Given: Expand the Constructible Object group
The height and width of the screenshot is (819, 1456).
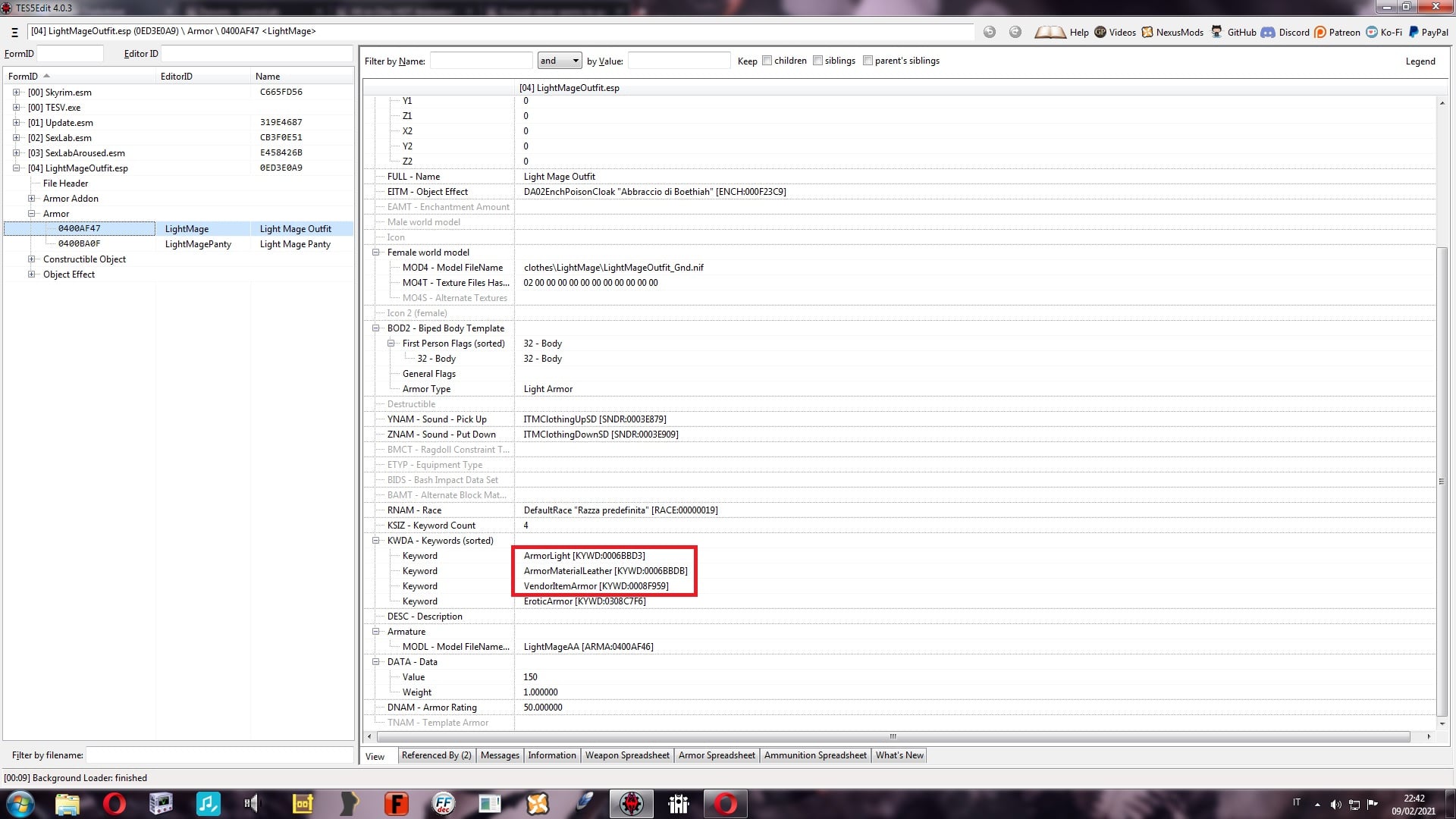Looking at the screenshot, I should [x=31, y=259].
